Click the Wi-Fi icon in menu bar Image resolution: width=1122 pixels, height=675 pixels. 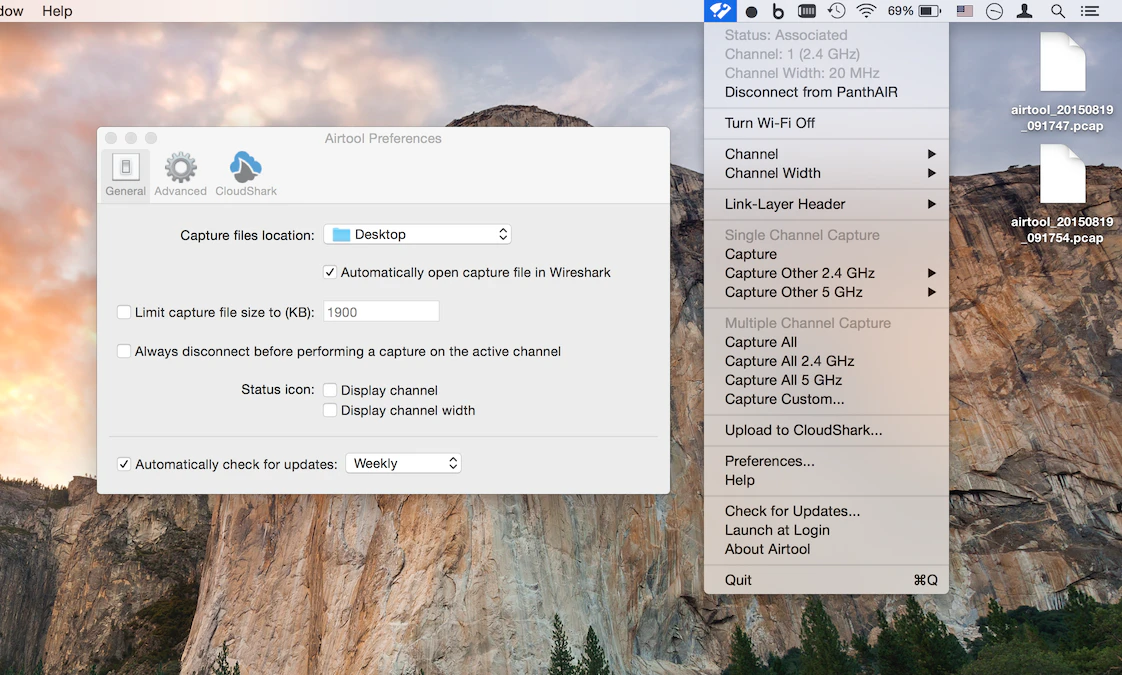(x=867, y=11)
